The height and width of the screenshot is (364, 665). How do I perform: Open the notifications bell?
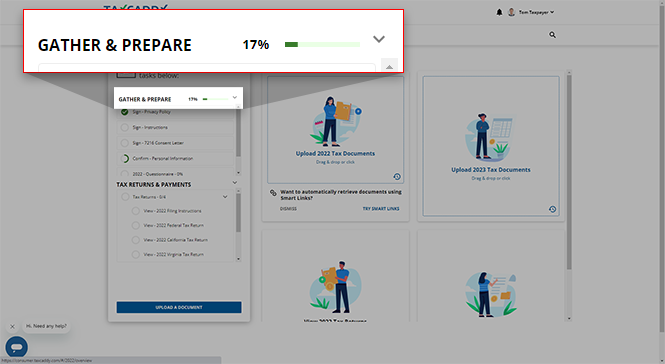[x=499, y=12]
